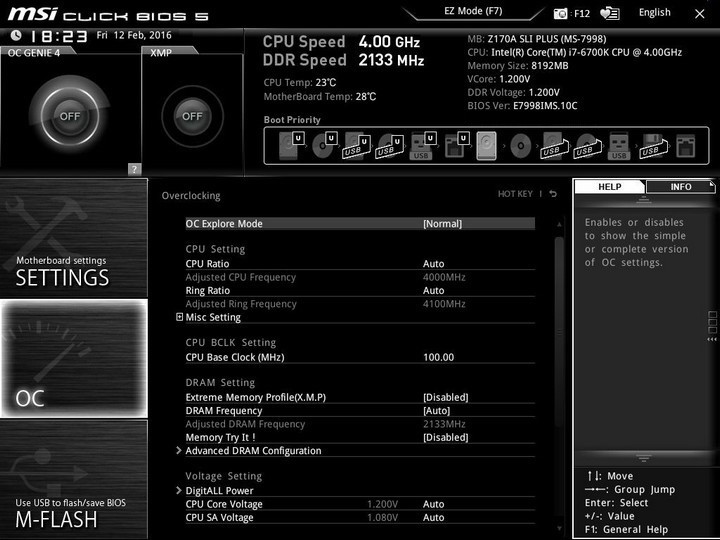Go back using the return arrow icon
The height and width of the screenshot is (540, 720).
click(553, 194)
